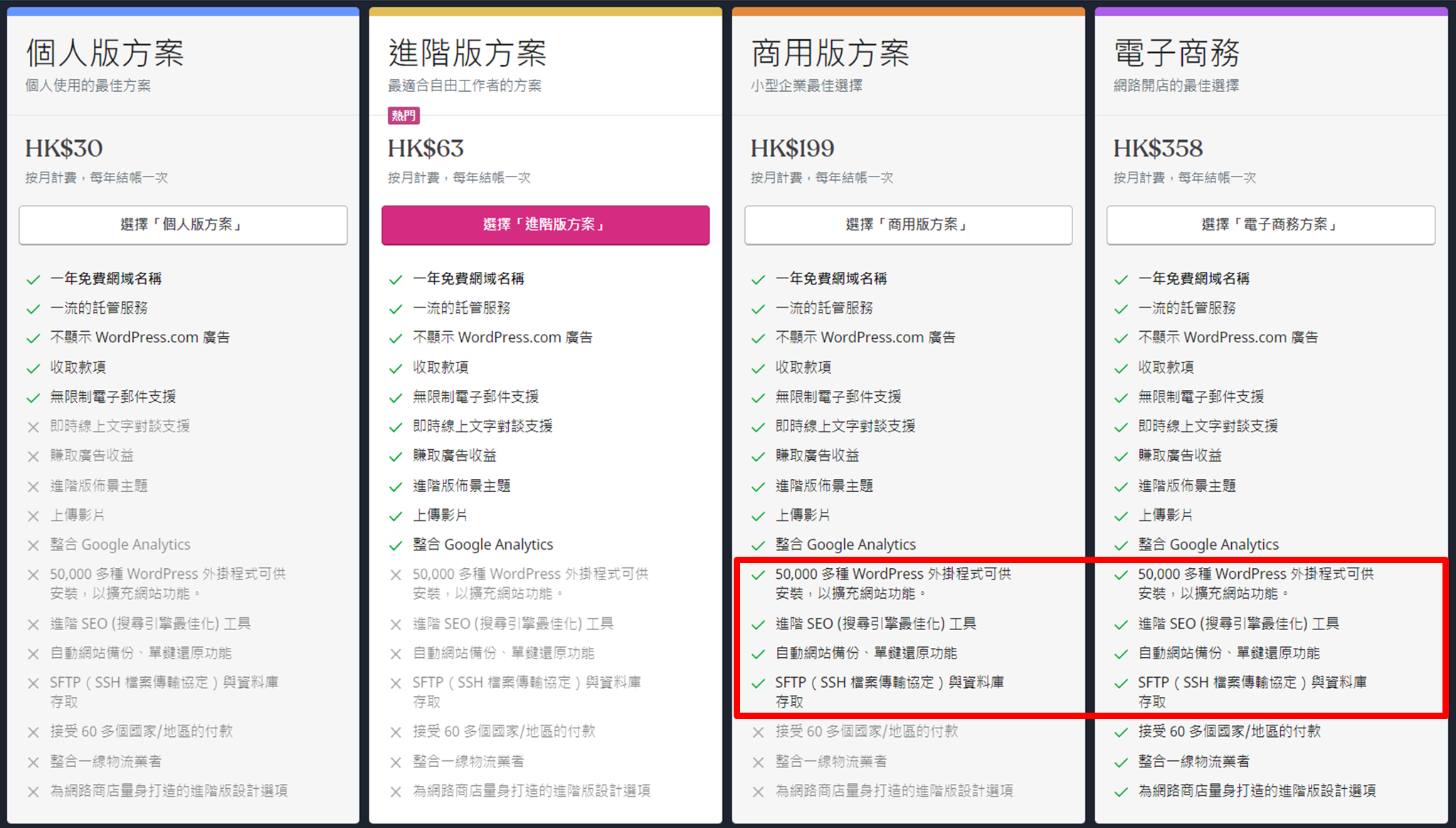Click the X icon beside 個人版 賺取廣告收益
This screenshot has width=1456, height=828.
tap(33, 456)
